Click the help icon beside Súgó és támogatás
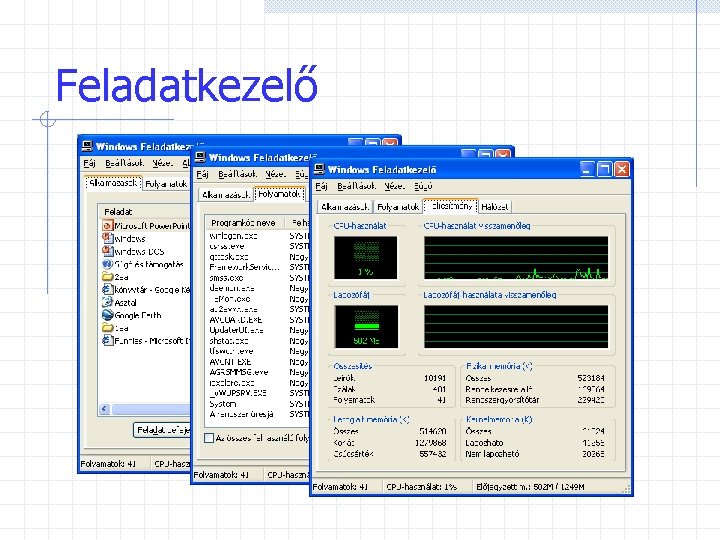 107,264
